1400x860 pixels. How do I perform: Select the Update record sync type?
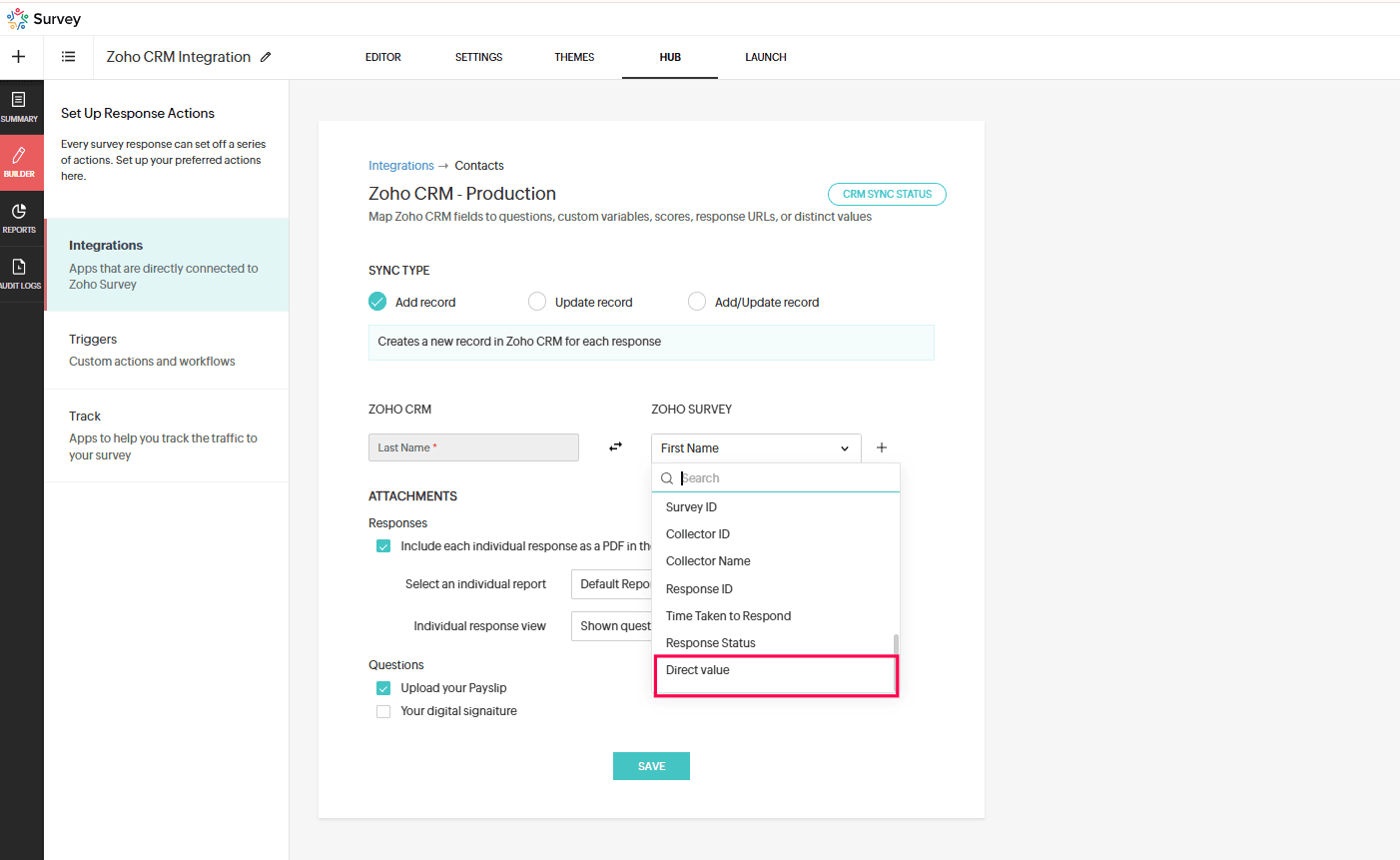click(537, 302)
